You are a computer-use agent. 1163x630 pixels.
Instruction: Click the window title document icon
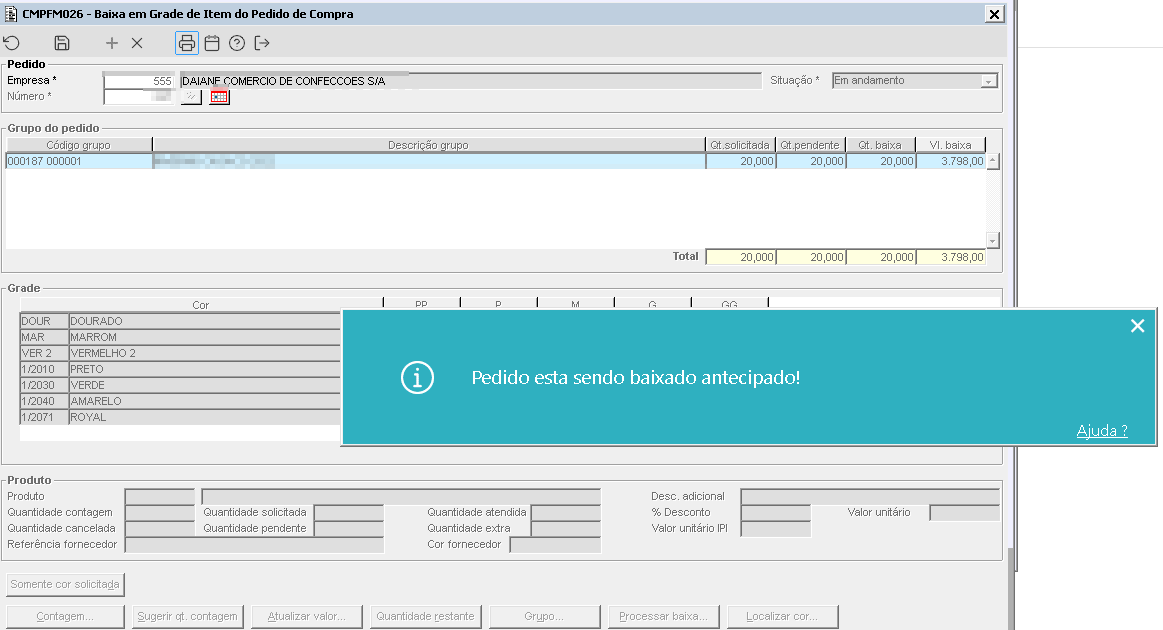[x=10, y=14]
